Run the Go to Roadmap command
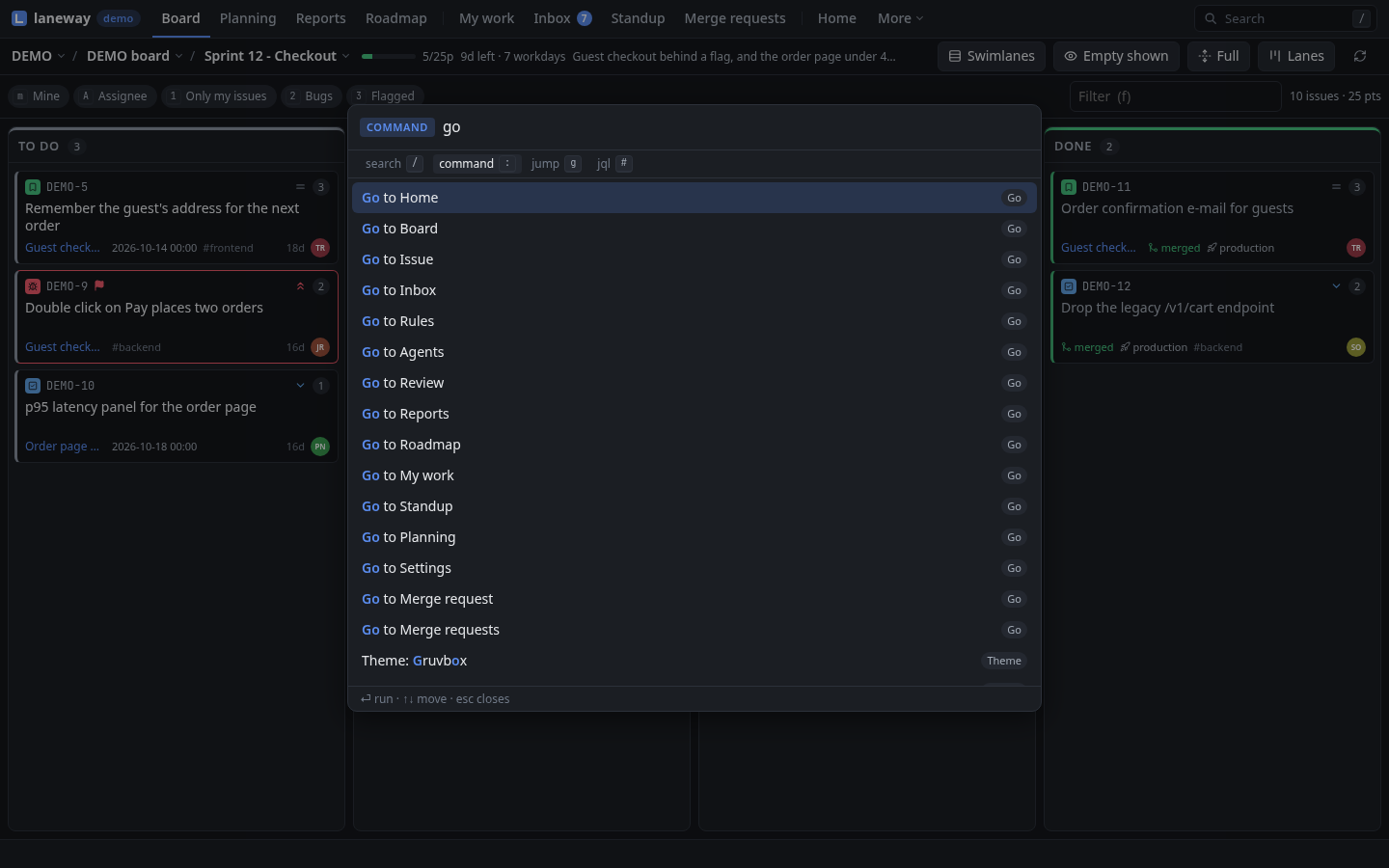This screenshot has width=1389, height=868. (694, 445)
